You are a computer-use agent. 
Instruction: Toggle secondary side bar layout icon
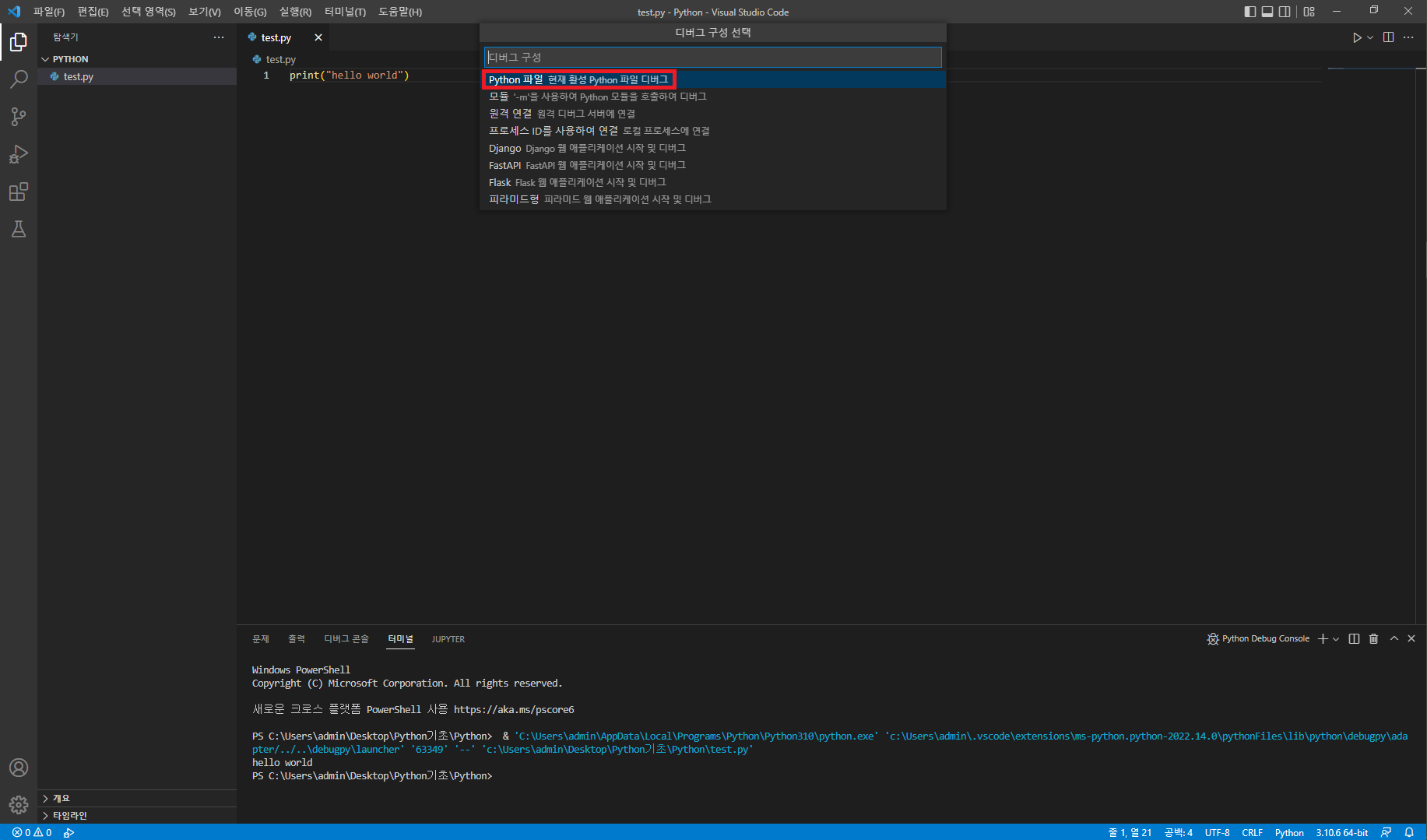tap(1285, 12)
